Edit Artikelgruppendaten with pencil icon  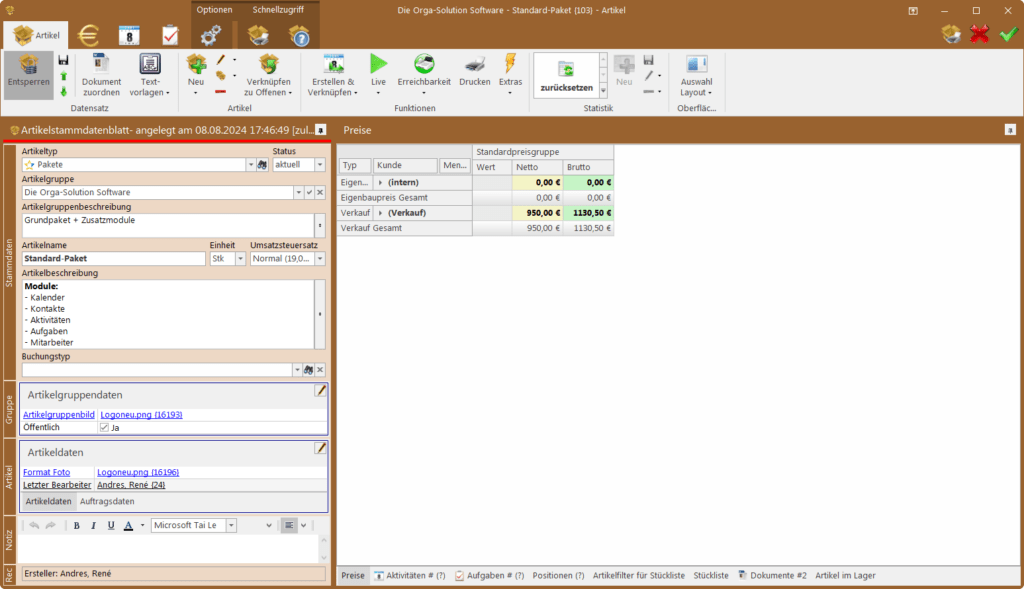(x=320, y=390)
